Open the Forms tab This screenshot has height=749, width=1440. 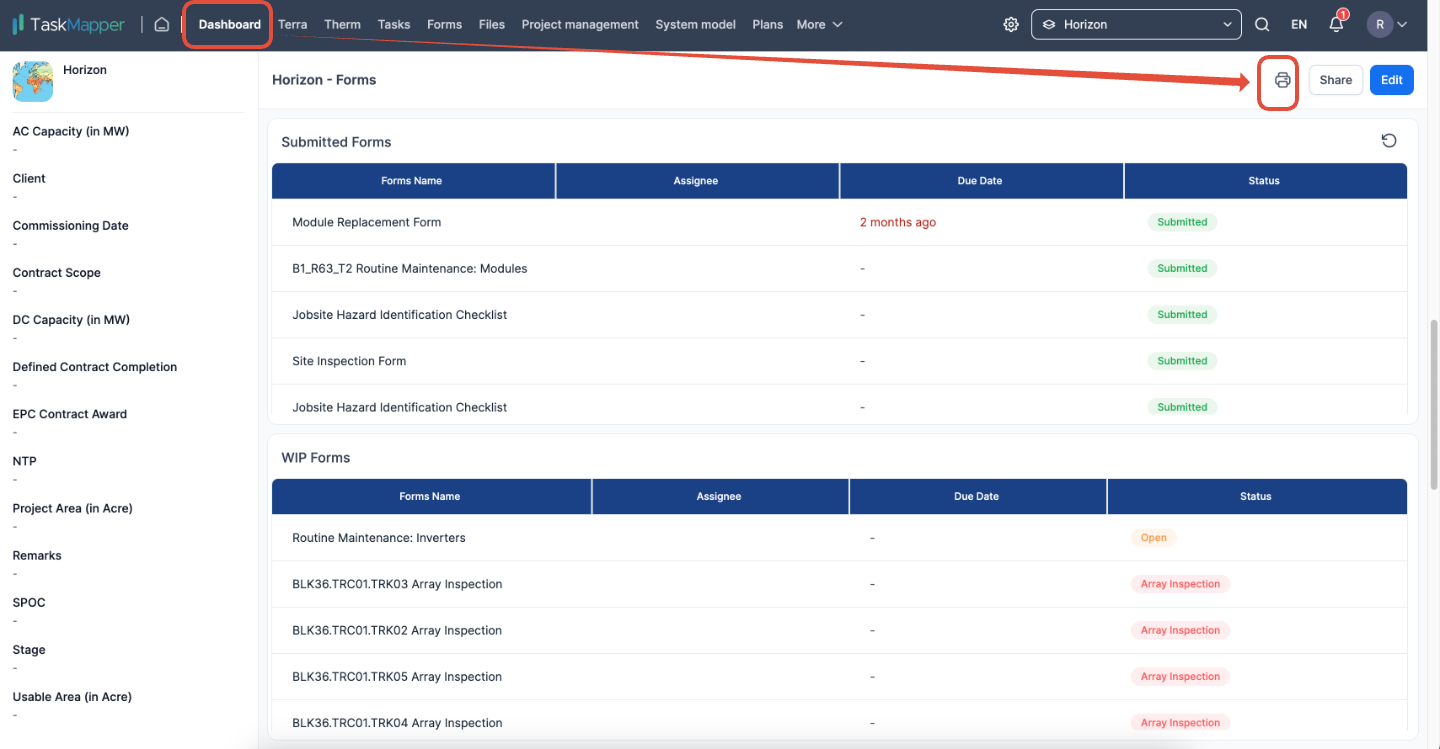coord(444,24)
